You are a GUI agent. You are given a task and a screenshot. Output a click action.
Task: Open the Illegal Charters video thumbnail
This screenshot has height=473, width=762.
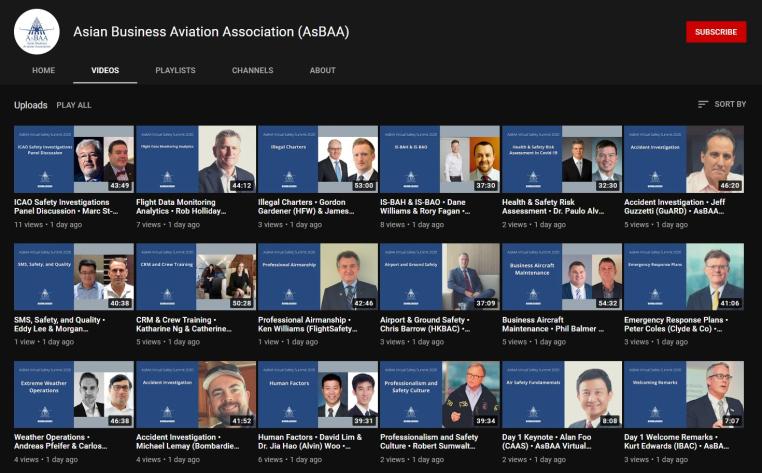317,159
